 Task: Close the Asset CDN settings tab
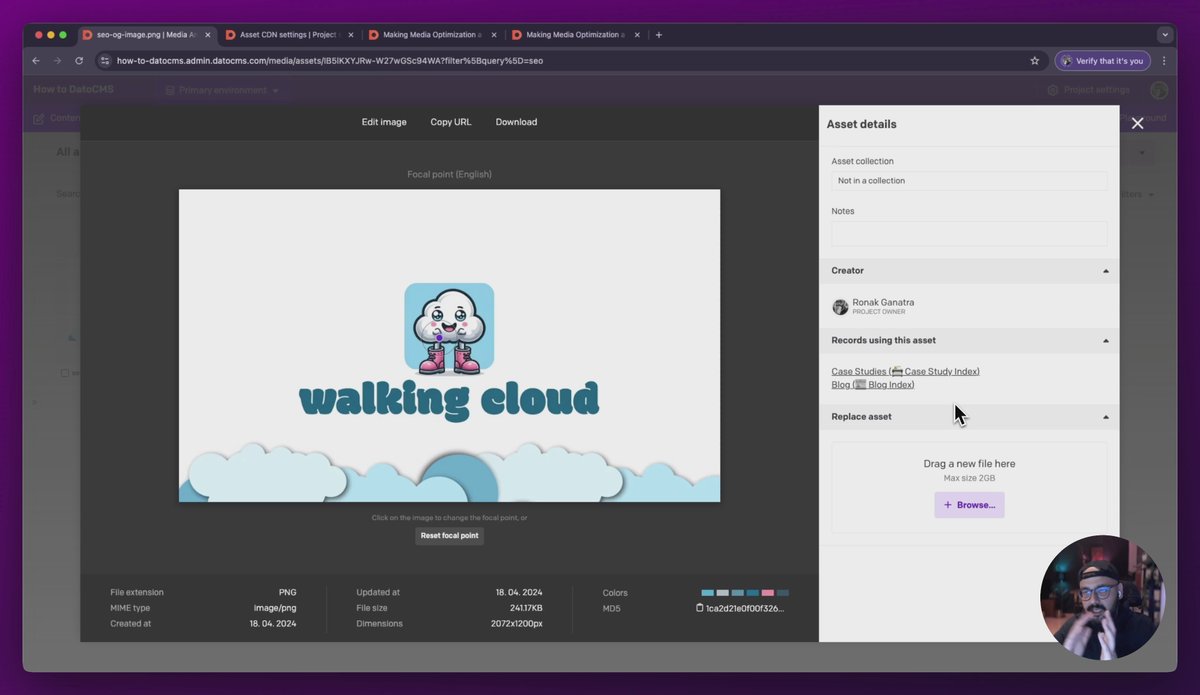[350, 35]
